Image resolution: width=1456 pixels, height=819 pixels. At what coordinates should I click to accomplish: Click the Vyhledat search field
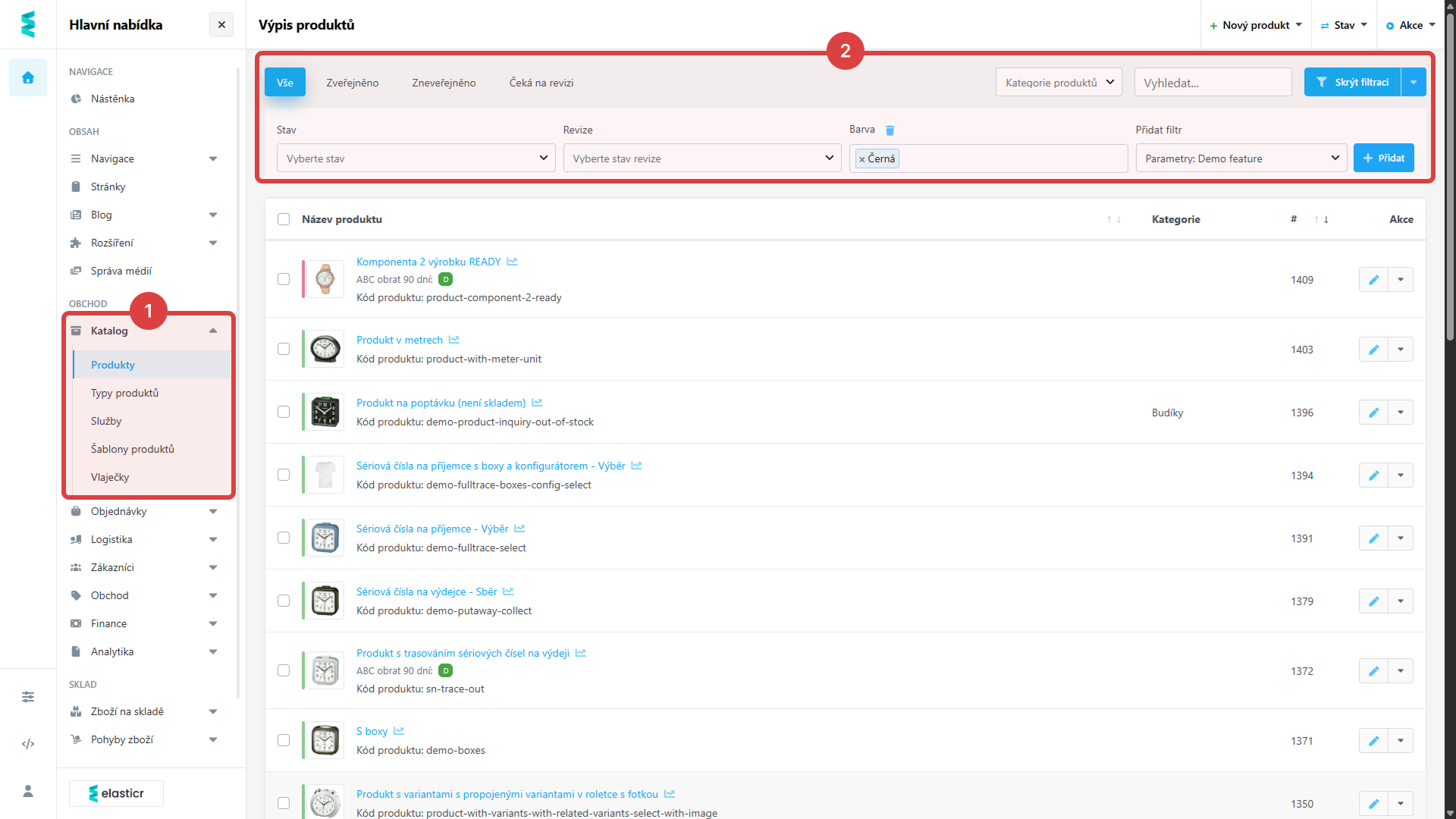(1212, 83)
